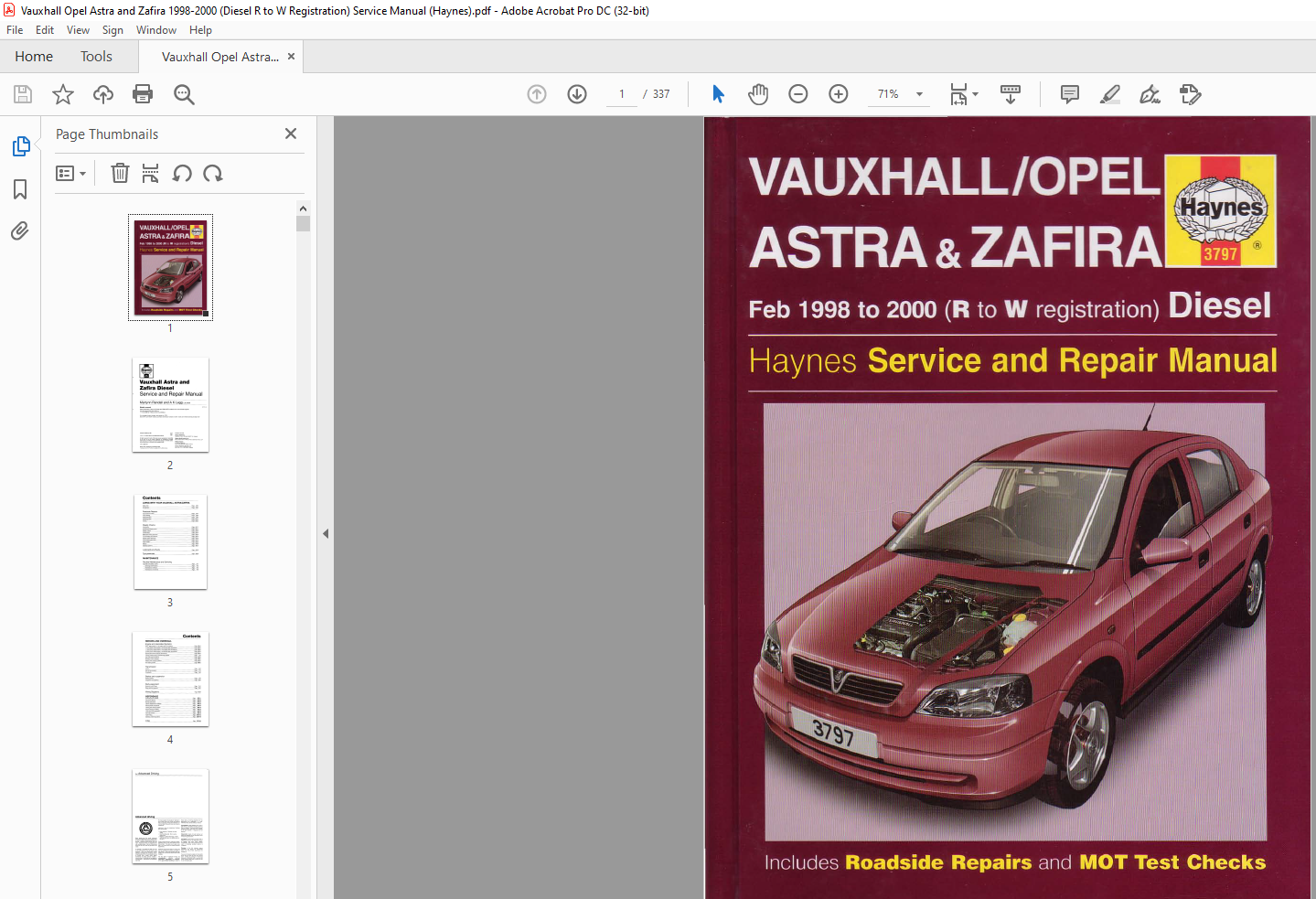1316x899 pixels.
Task: Add document to starred files
Action: coord(63,94)
